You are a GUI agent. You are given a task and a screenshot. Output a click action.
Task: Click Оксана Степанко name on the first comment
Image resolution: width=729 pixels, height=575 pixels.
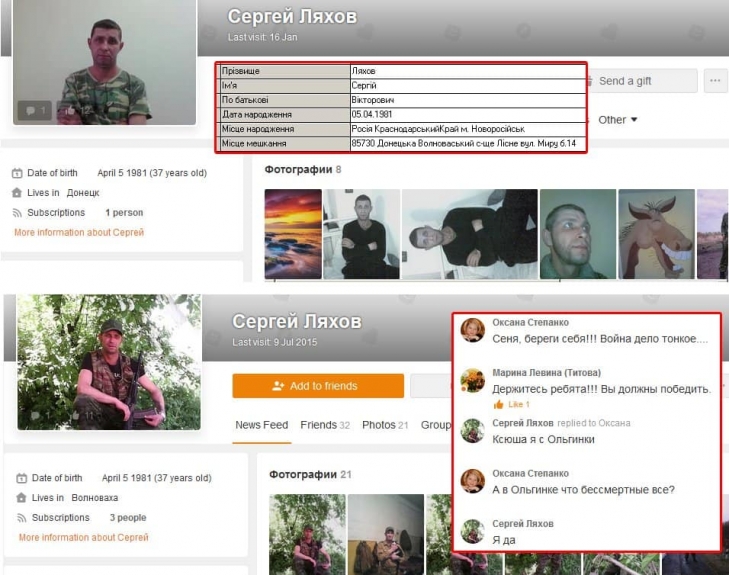pyautogui.click(x=530, y=323)
